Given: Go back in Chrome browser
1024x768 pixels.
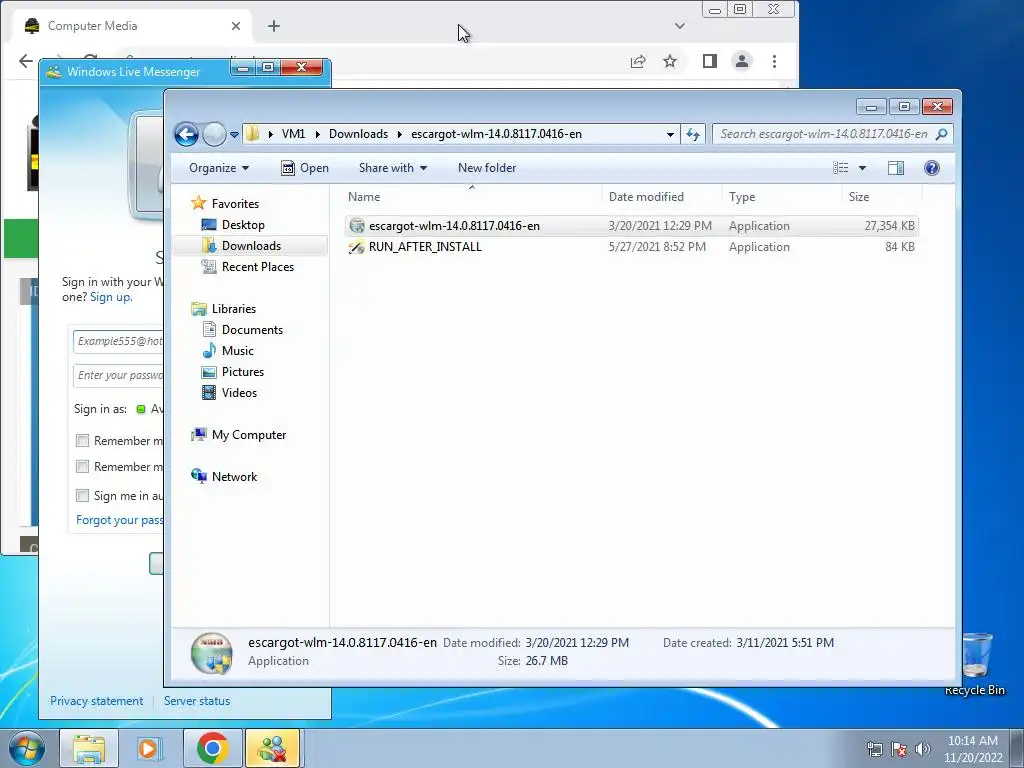Looking at the screenshot, I should (x=25, y=61).
